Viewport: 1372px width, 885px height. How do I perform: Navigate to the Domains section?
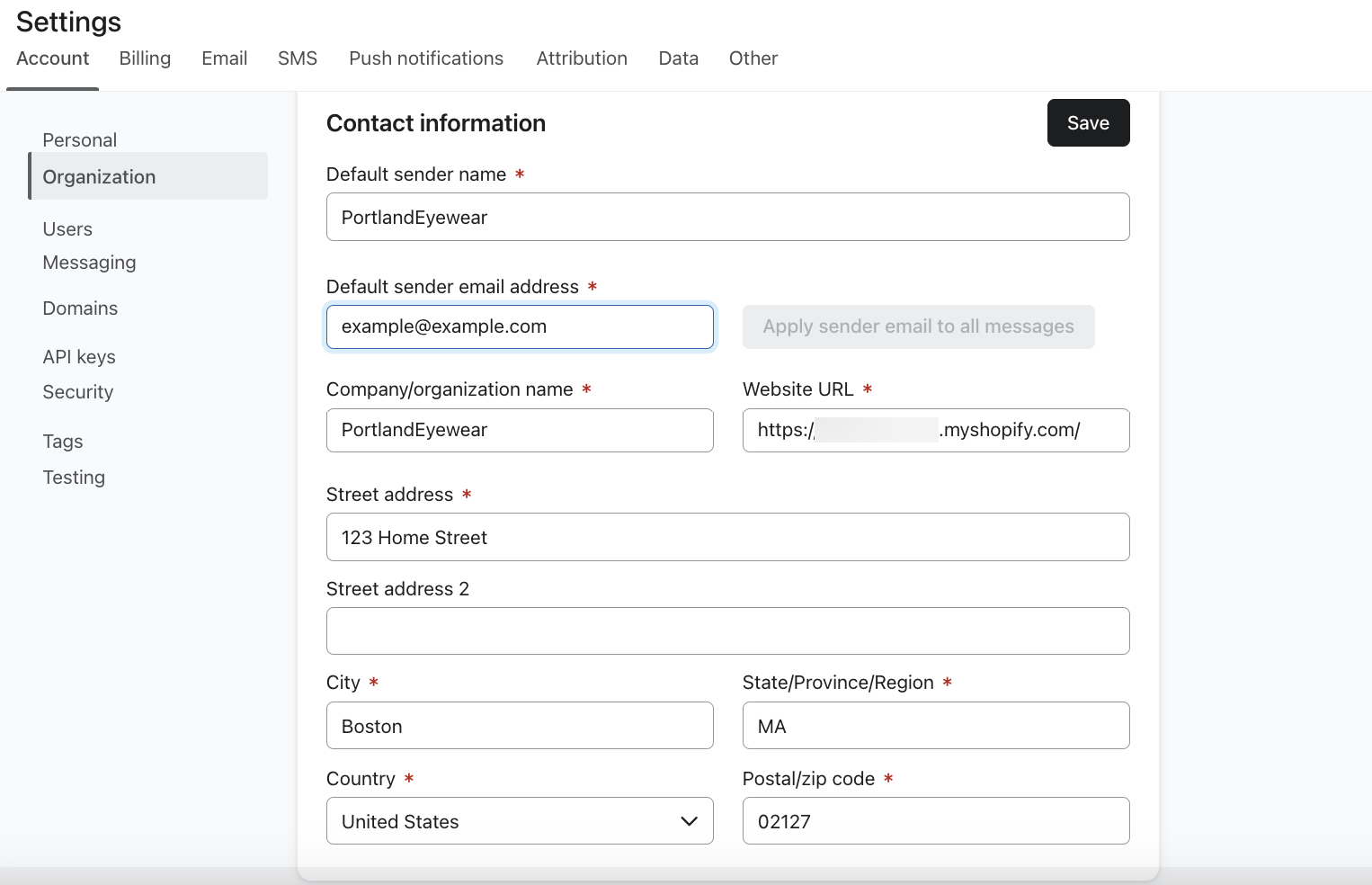click(x=80, y=308)
